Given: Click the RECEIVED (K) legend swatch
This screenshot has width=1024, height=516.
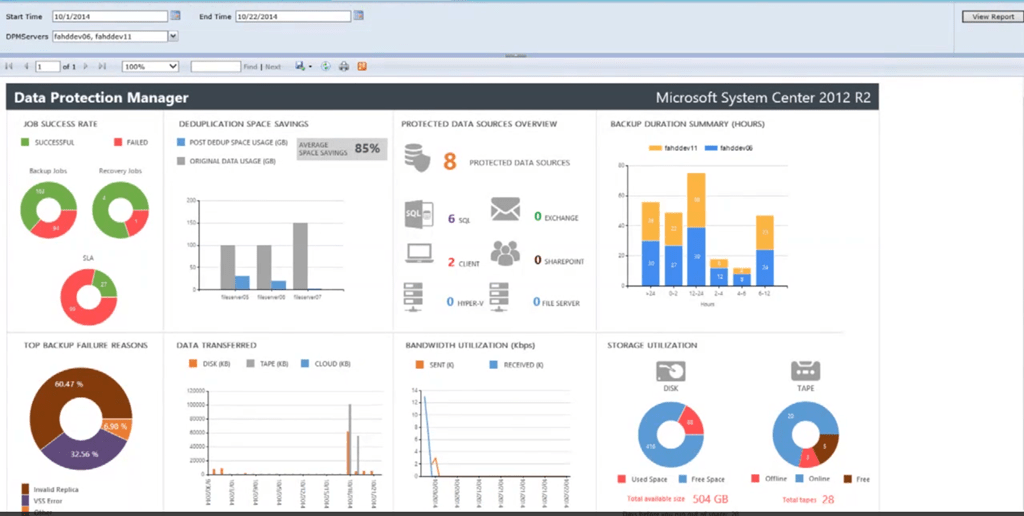Looking at the screenshot, I should [x=494, y=364].
